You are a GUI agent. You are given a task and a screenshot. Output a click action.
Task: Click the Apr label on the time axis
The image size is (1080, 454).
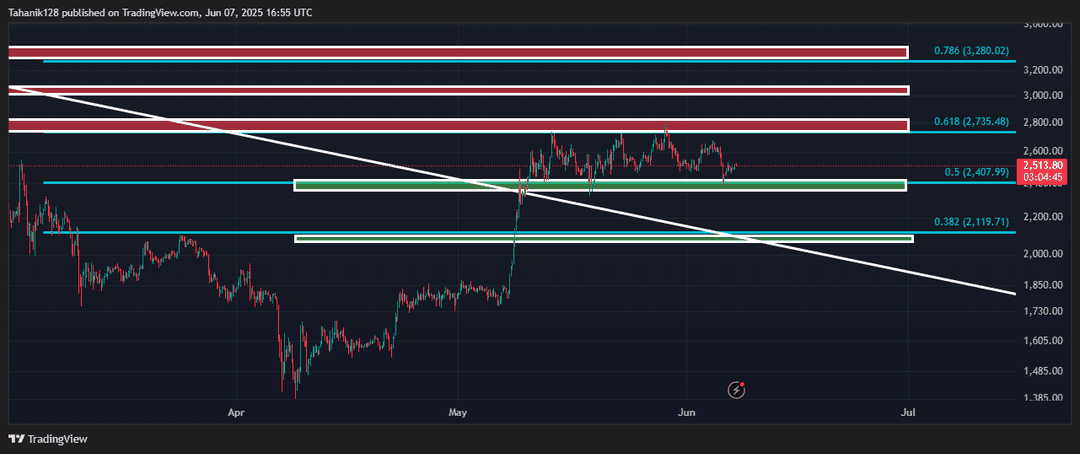point(236,413)
